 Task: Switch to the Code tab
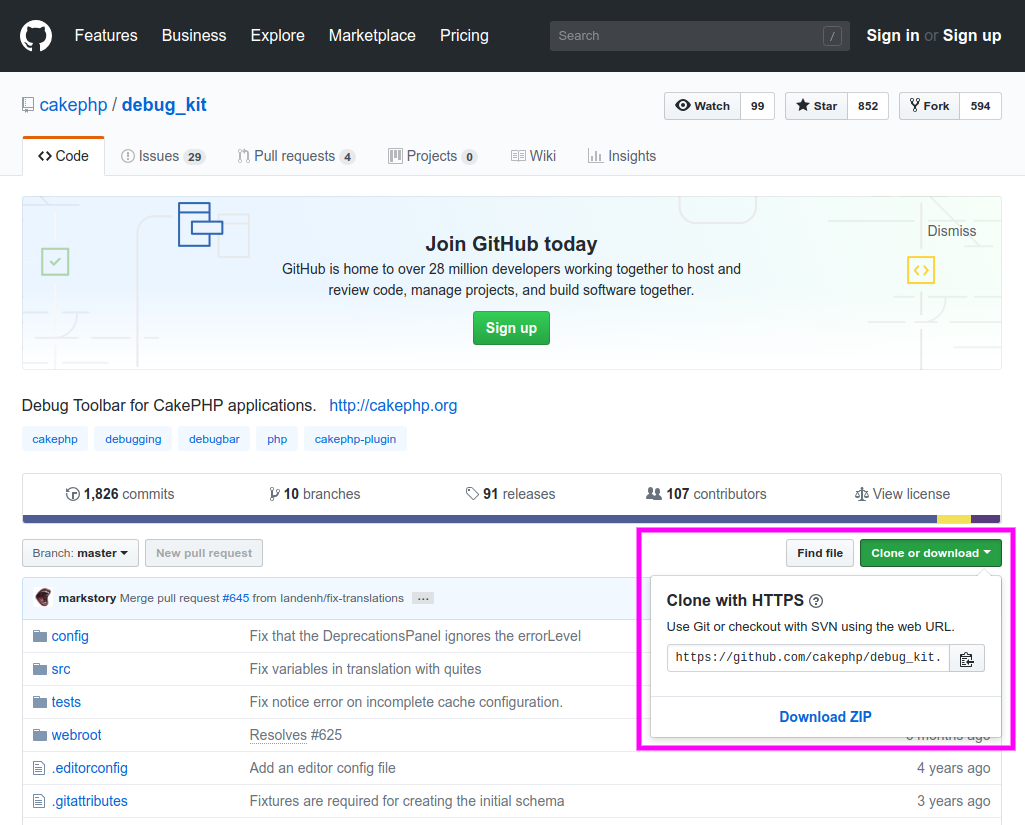(x=63, y=156)
